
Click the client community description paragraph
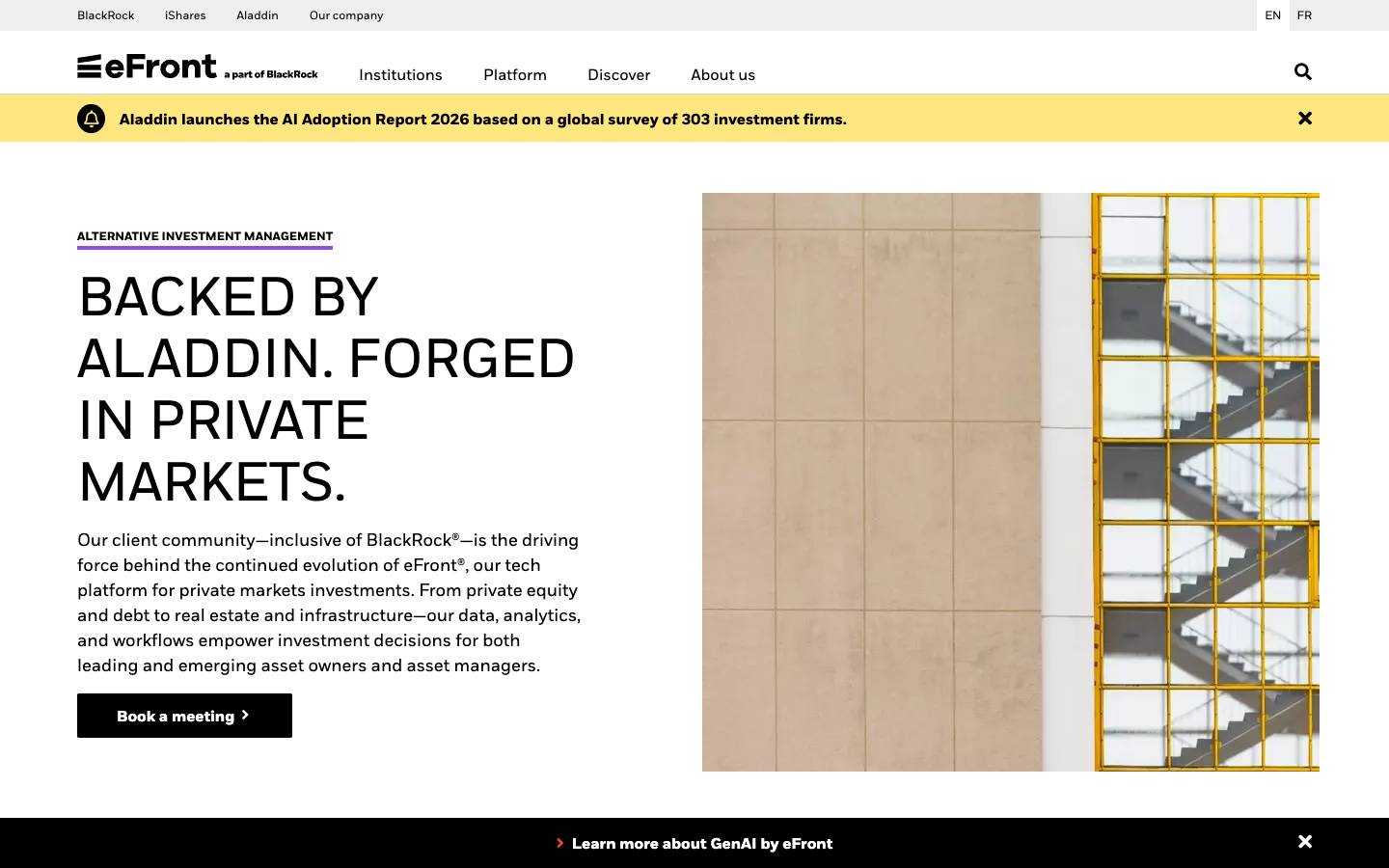[x=329, y=603]
